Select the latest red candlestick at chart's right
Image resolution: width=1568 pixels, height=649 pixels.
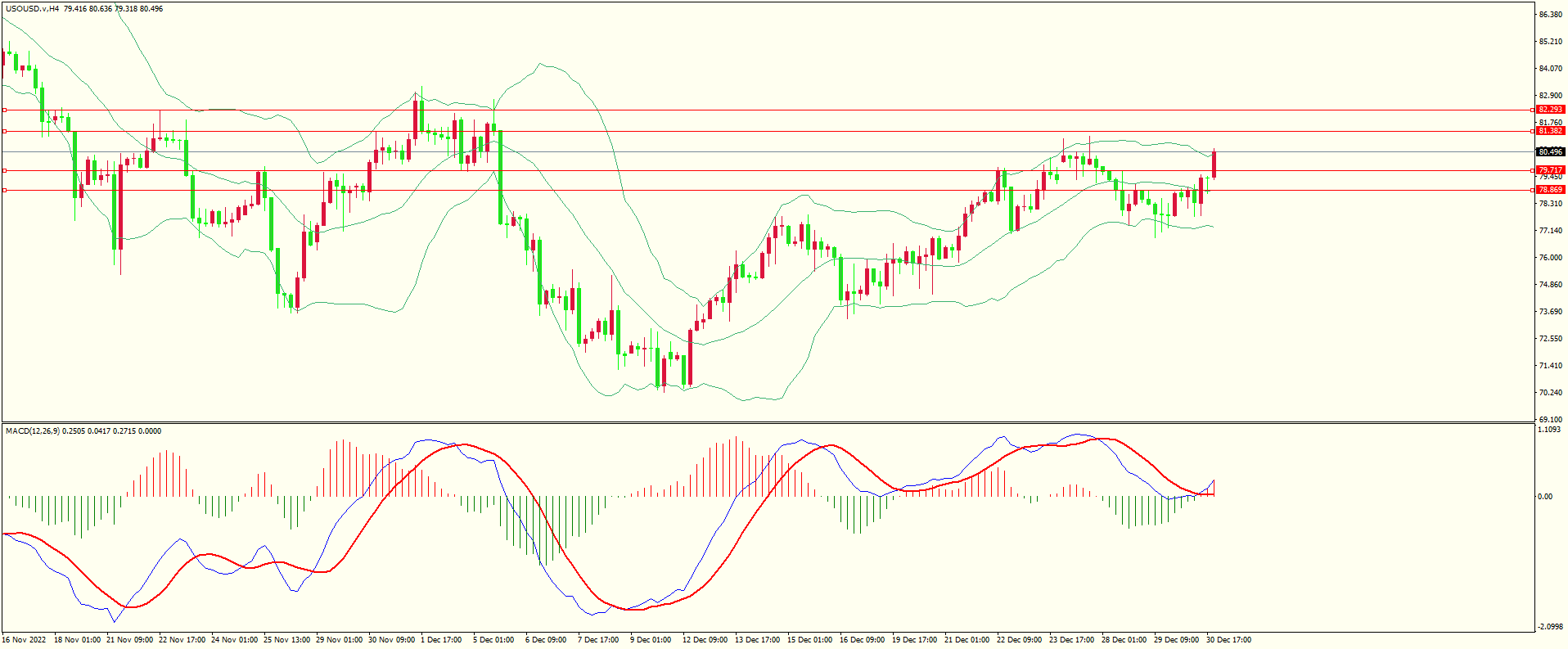click(1214, 165)
